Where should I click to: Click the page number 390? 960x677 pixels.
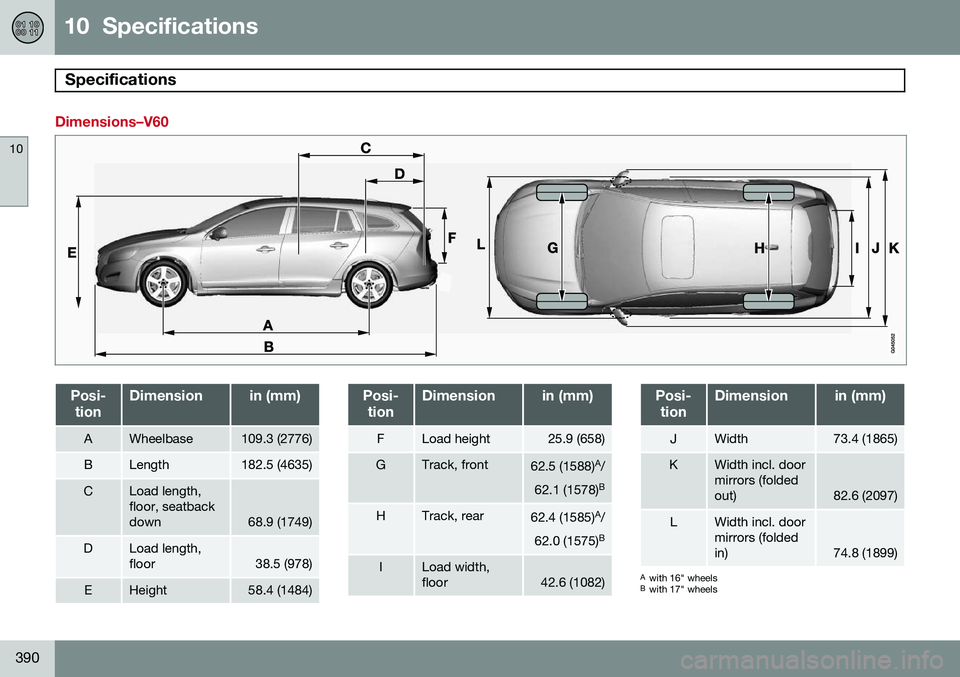[27, 658]
